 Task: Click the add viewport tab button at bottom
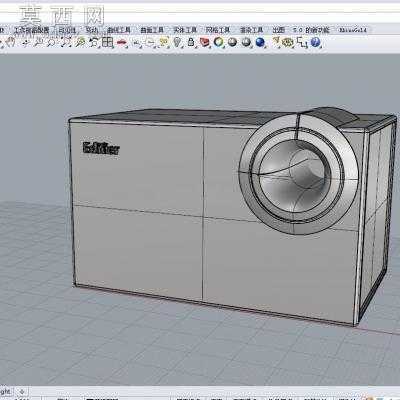coord(22,391)
